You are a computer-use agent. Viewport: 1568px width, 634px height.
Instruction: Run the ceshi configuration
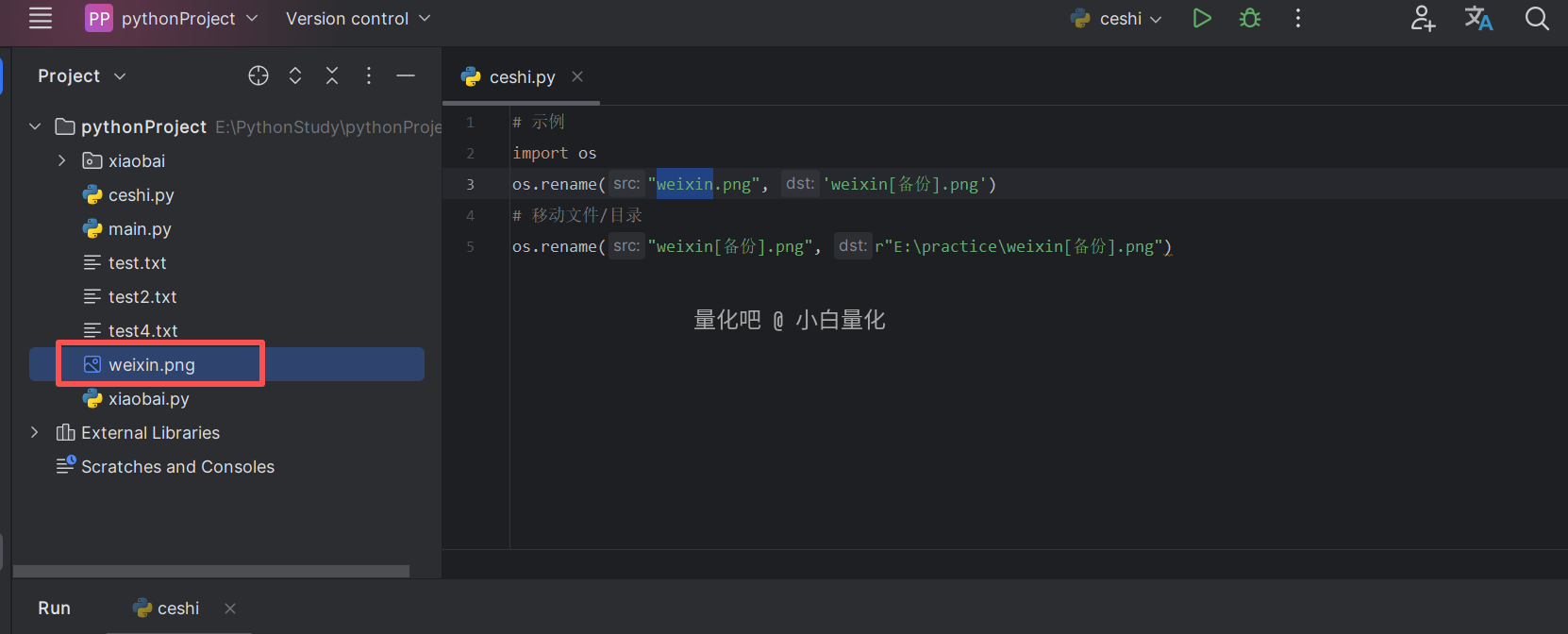(x=1201, y=18)
